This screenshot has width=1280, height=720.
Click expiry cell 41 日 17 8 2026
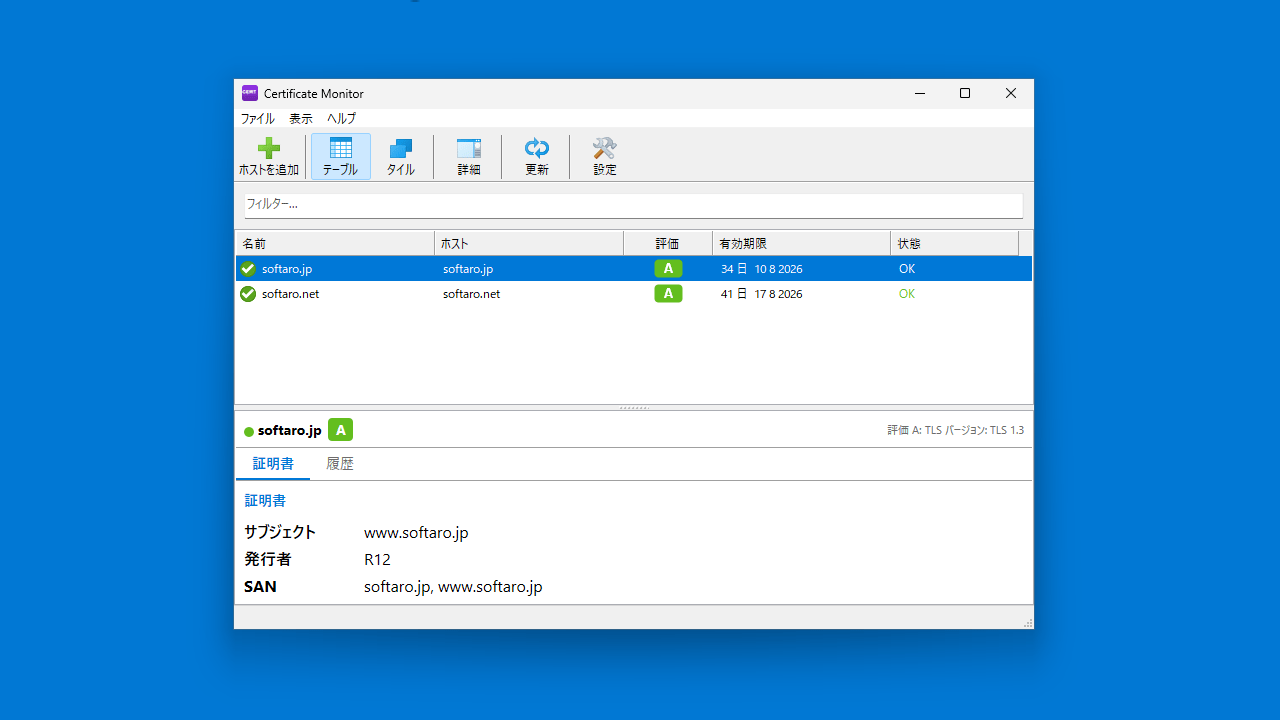click(x=762, y=294)
